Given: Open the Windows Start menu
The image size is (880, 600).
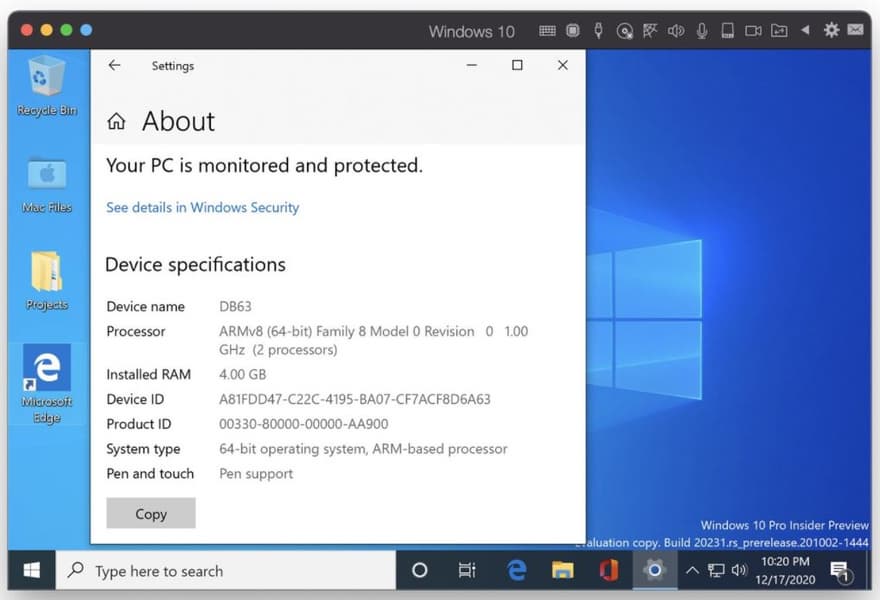Looking at the screenshot, I should pyautogui.click(x=31, y=570).
